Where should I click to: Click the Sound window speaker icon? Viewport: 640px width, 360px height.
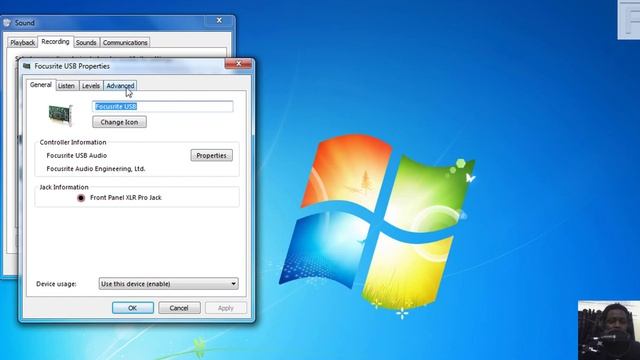click(x=7, y=23)
